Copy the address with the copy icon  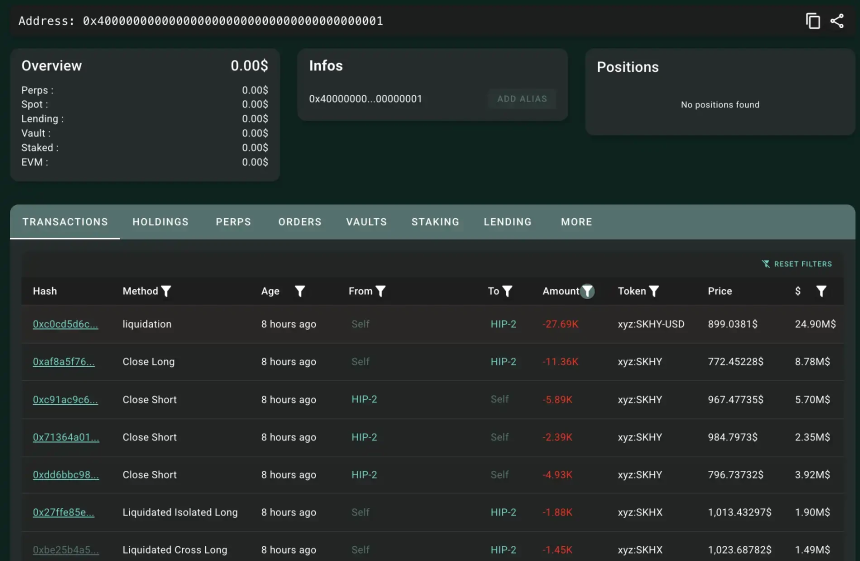click(812, 21)
